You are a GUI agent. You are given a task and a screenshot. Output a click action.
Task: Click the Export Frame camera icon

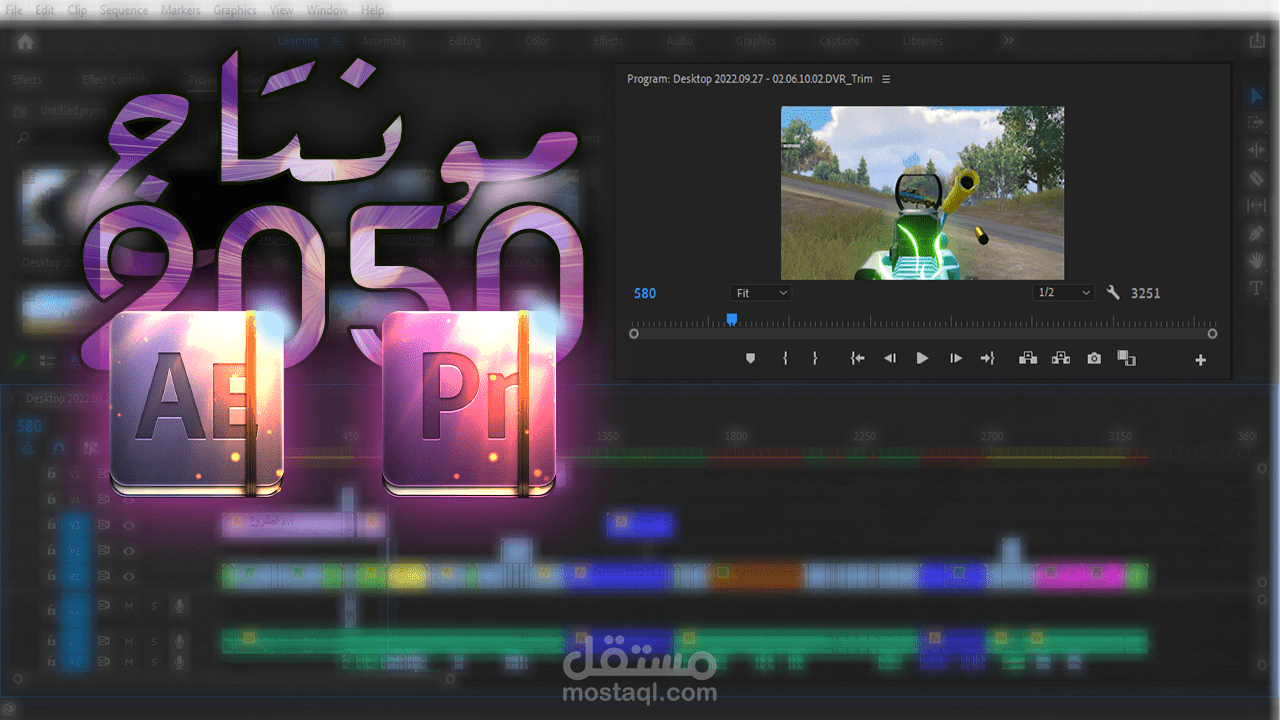pyautogui.click(x=1094, y=358)
